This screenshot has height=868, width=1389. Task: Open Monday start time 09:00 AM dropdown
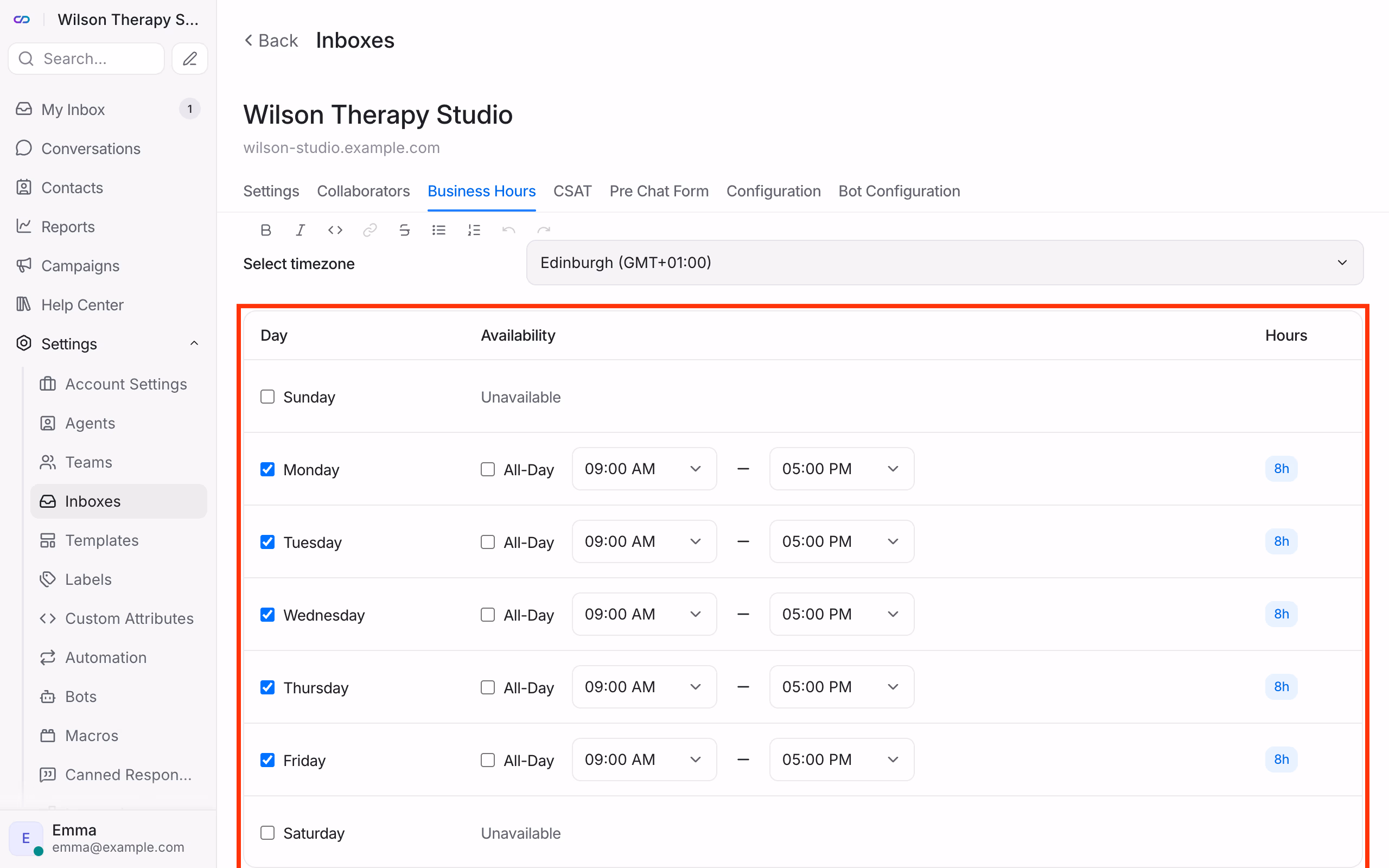click(644, 468)
